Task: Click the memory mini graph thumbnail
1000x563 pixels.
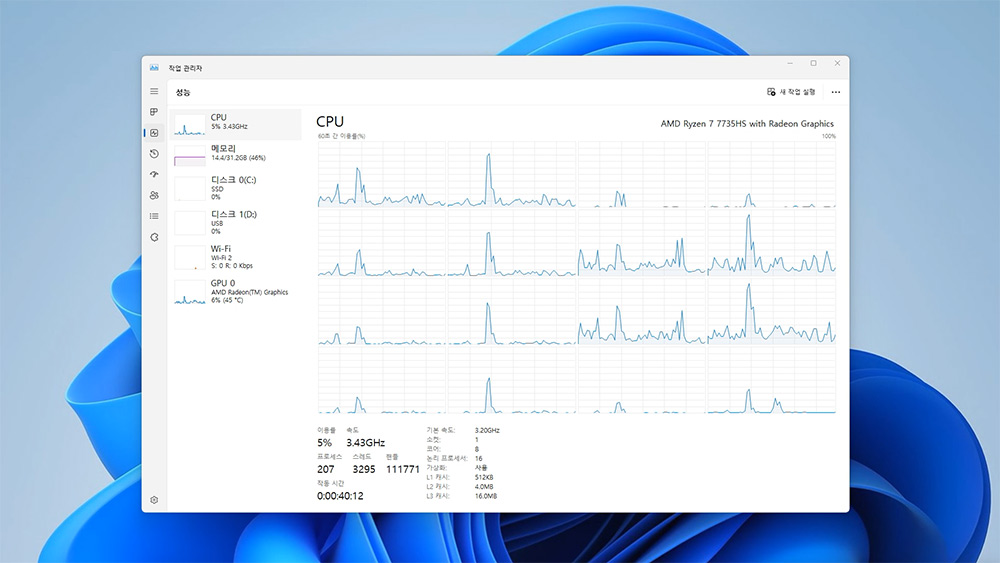Action: (x=189, y=156)
